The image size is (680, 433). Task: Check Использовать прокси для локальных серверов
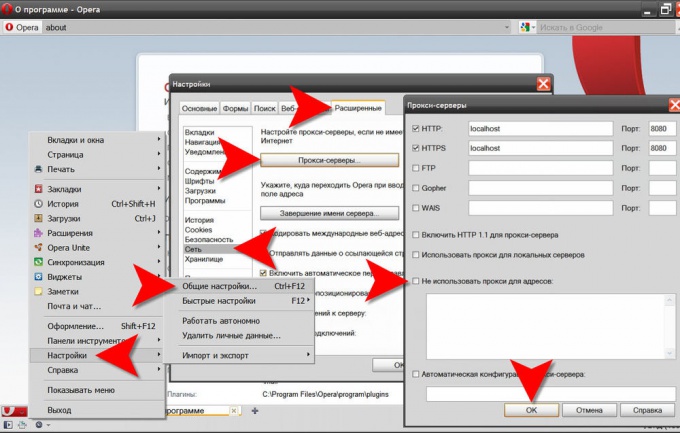click(415, 255)
